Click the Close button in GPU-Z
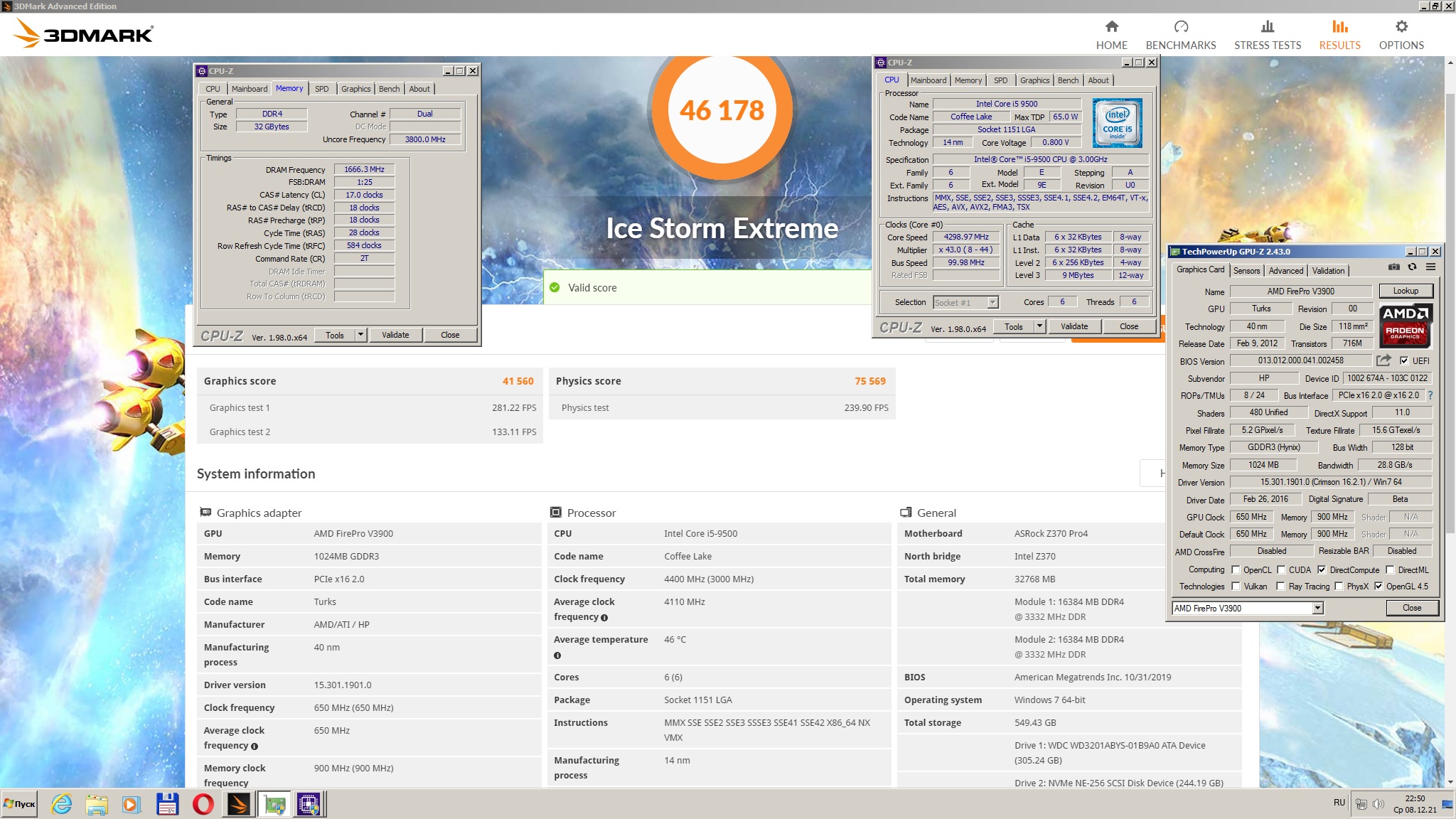Viewport: 1456px width, 819px height. tap(1412, 608)
